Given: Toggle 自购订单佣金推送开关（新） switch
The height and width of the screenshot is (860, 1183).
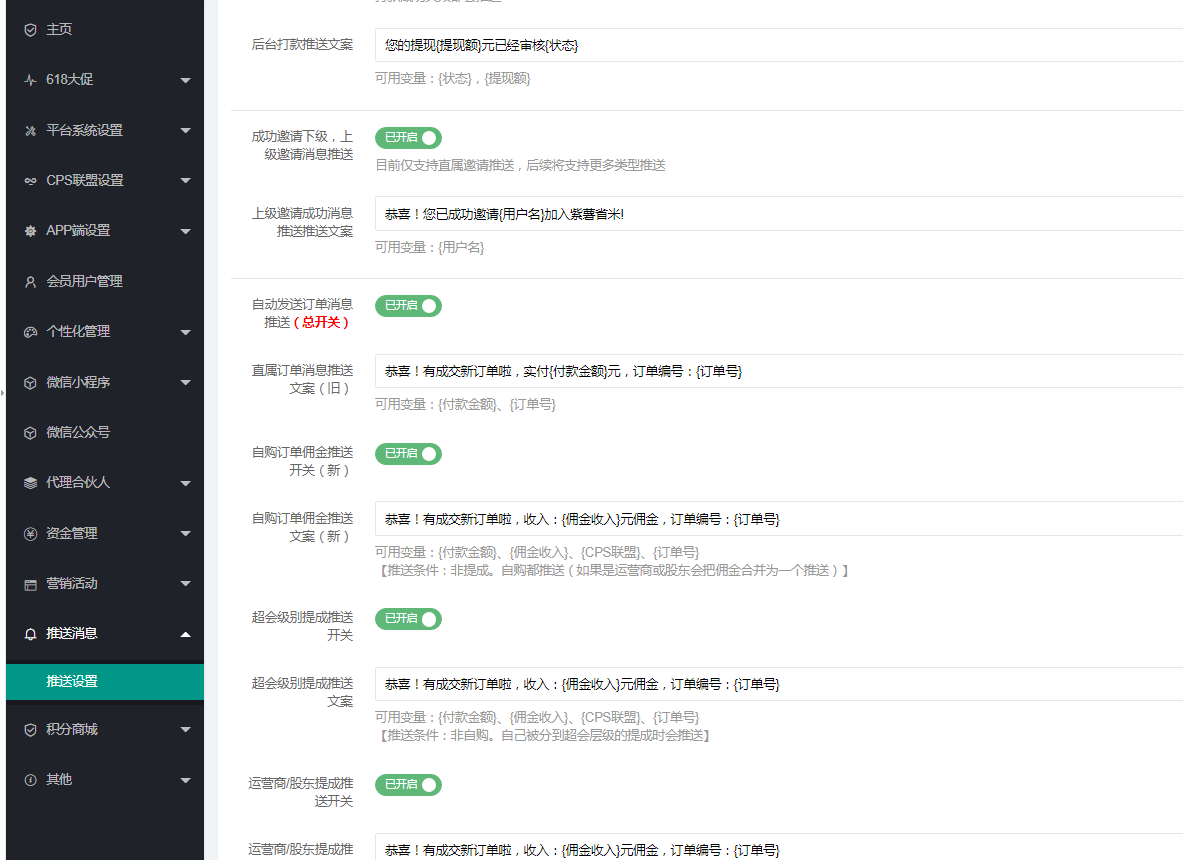Looking at the screenshot, I should (408, 453).
